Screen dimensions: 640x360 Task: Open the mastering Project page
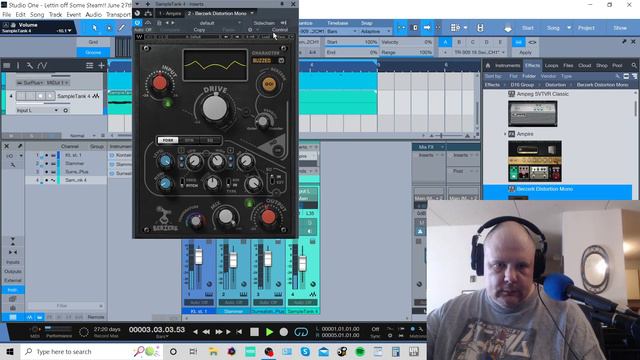coord(586,28)
